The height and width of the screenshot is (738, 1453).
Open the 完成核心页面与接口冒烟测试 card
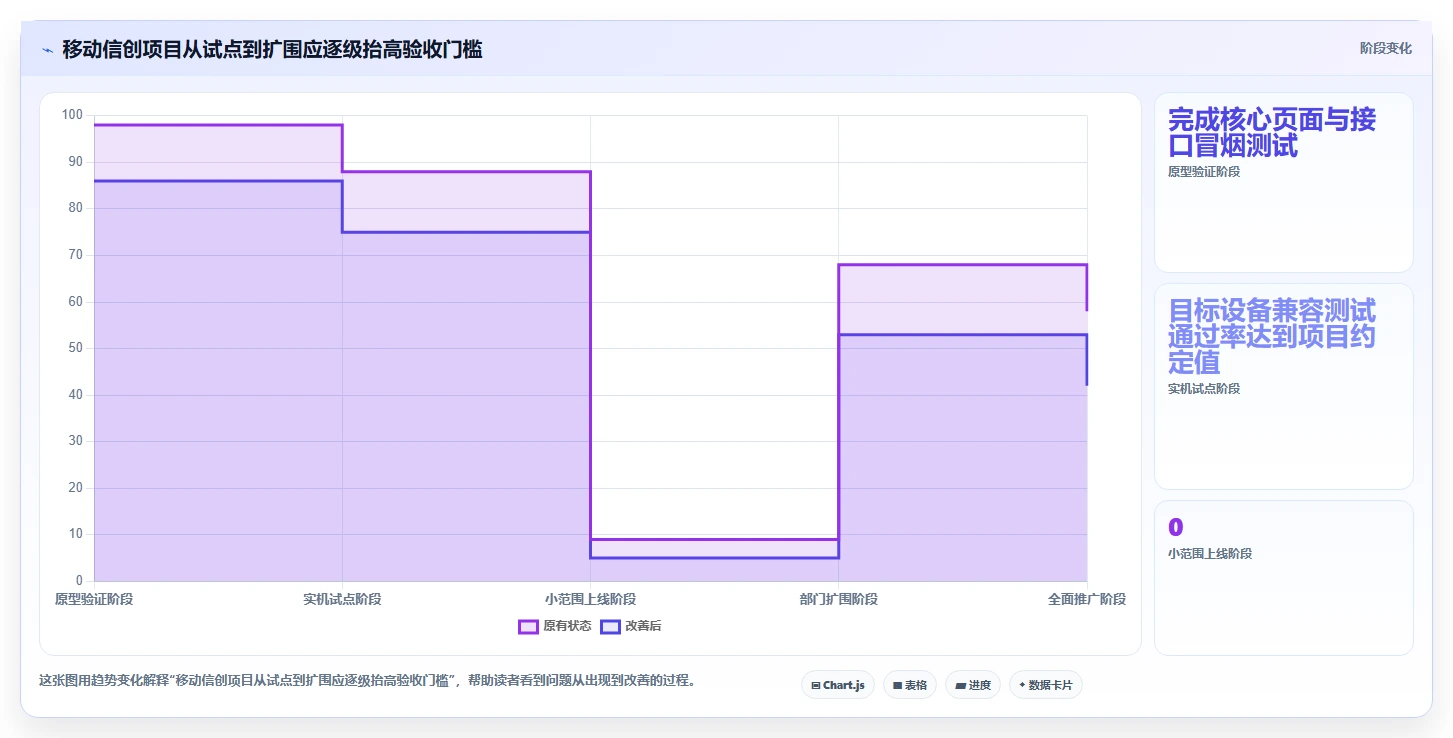click(1284, 182)
